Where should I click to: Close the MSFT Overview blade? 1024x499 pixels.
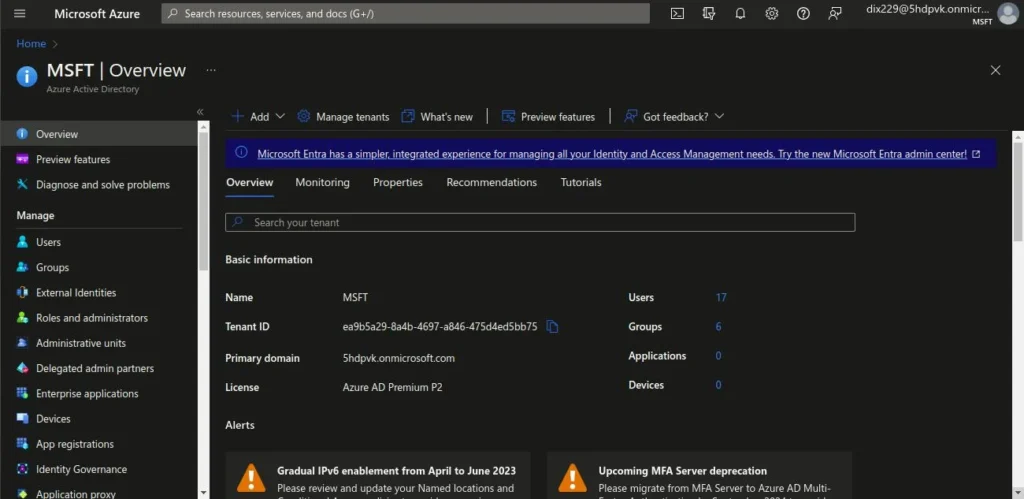995,70
